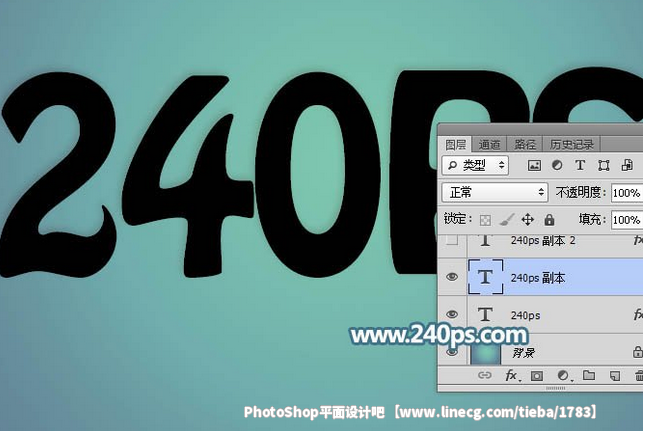Lock transparent pixels checkerboard icon

coord(485,220)
